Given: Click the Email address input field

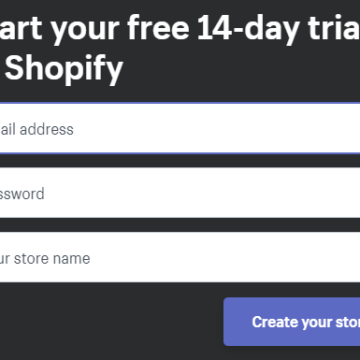Looking at the screenshot, I should (180, 129).
